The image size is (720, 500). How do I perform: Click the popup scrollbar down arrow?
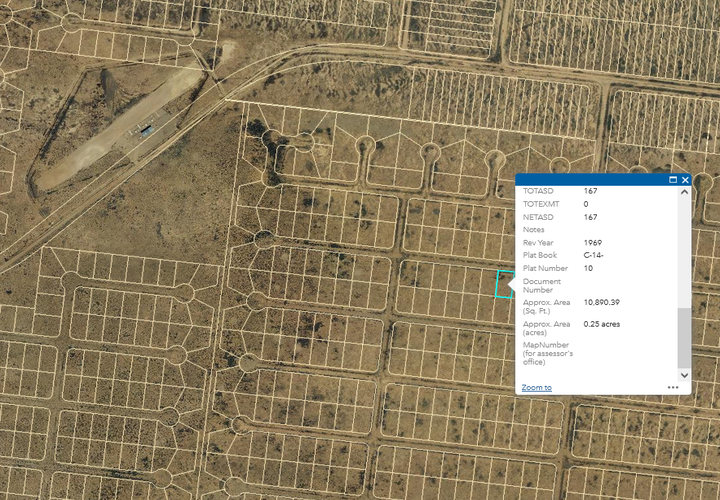684,374
